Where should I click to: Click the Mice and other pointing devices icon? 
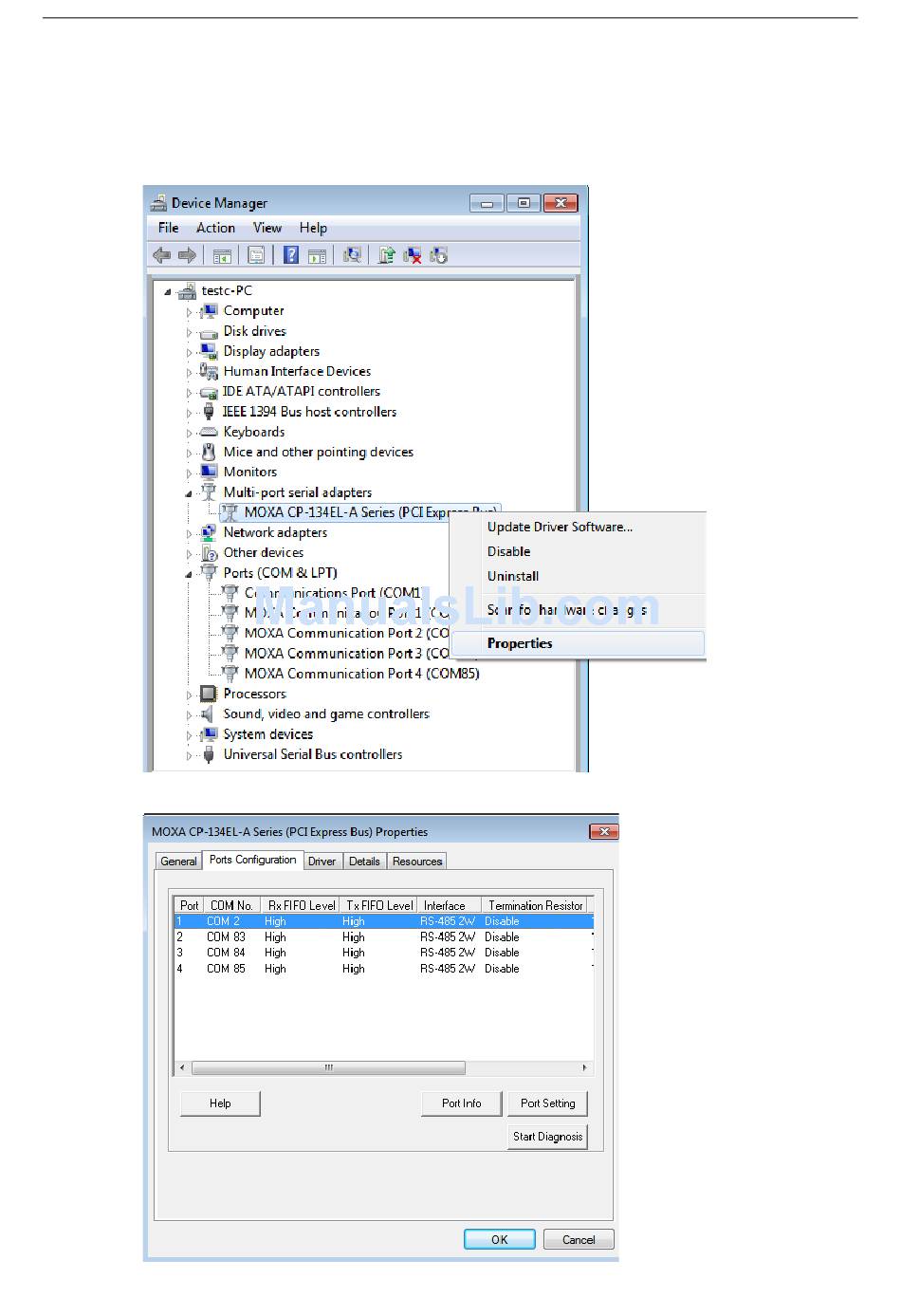(209, 452)
